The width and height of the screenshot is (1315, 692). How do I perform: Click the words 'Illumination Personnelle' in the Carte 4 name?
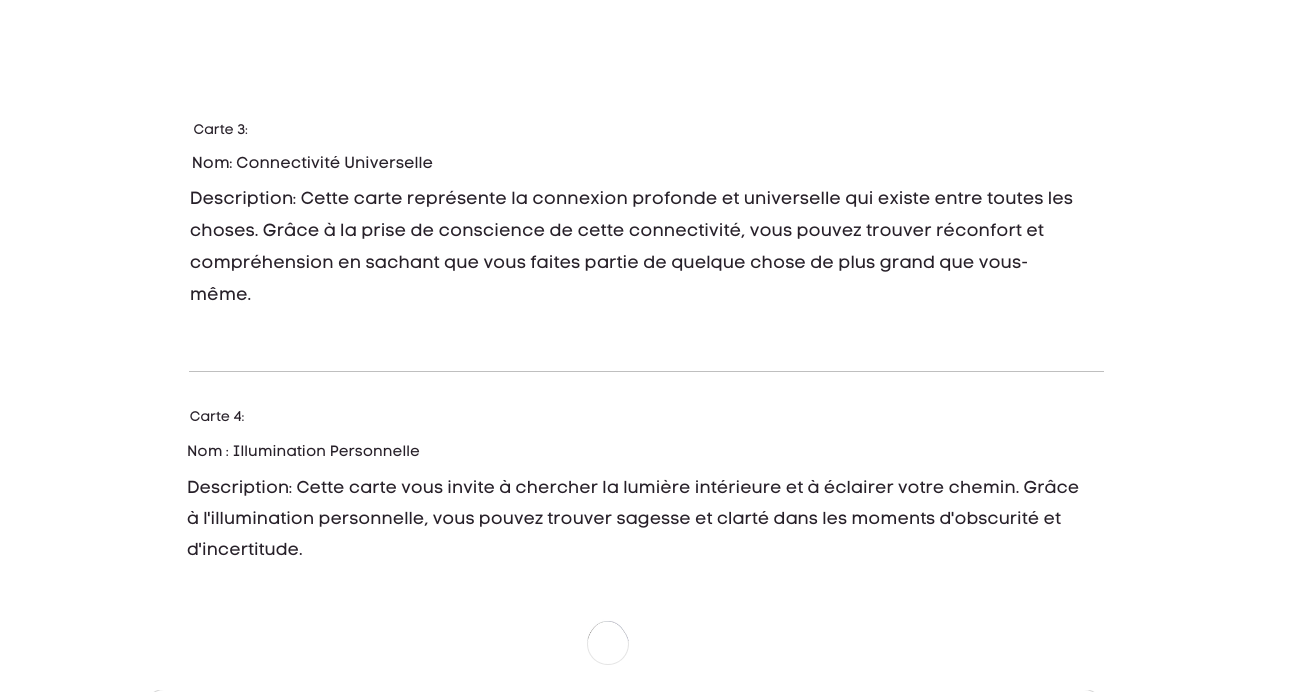(x=326, y=452)
